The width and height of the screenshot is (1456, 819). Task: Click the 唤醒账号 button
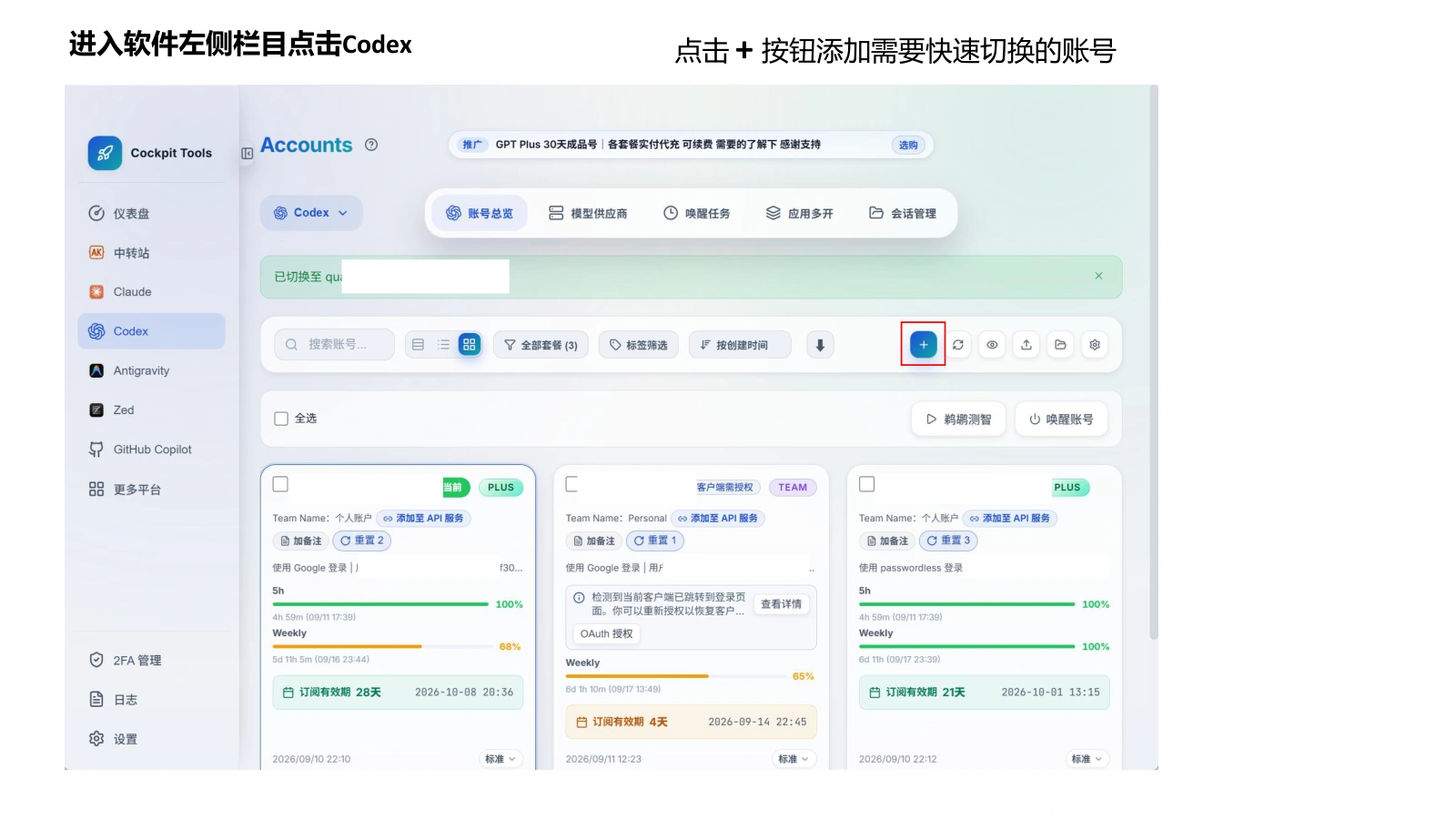pos(1061,420)
